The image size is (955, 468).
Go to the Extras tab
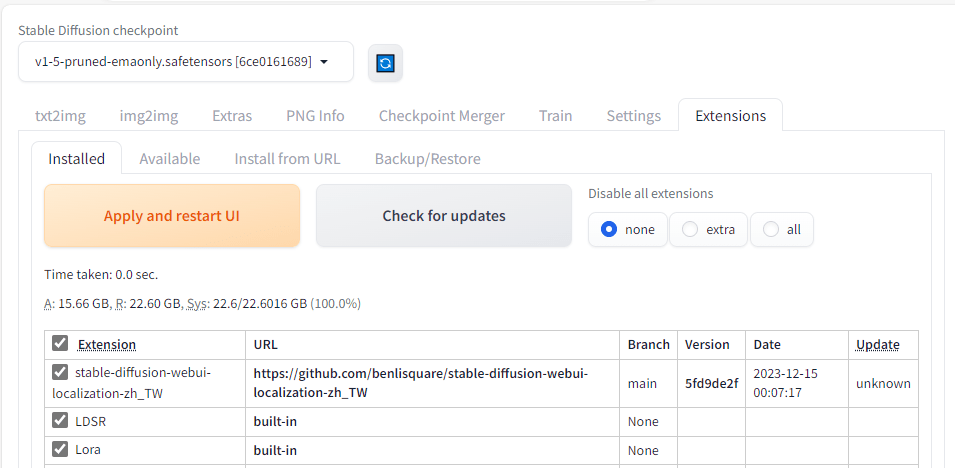pyautogui.click(x=232, y=116)
